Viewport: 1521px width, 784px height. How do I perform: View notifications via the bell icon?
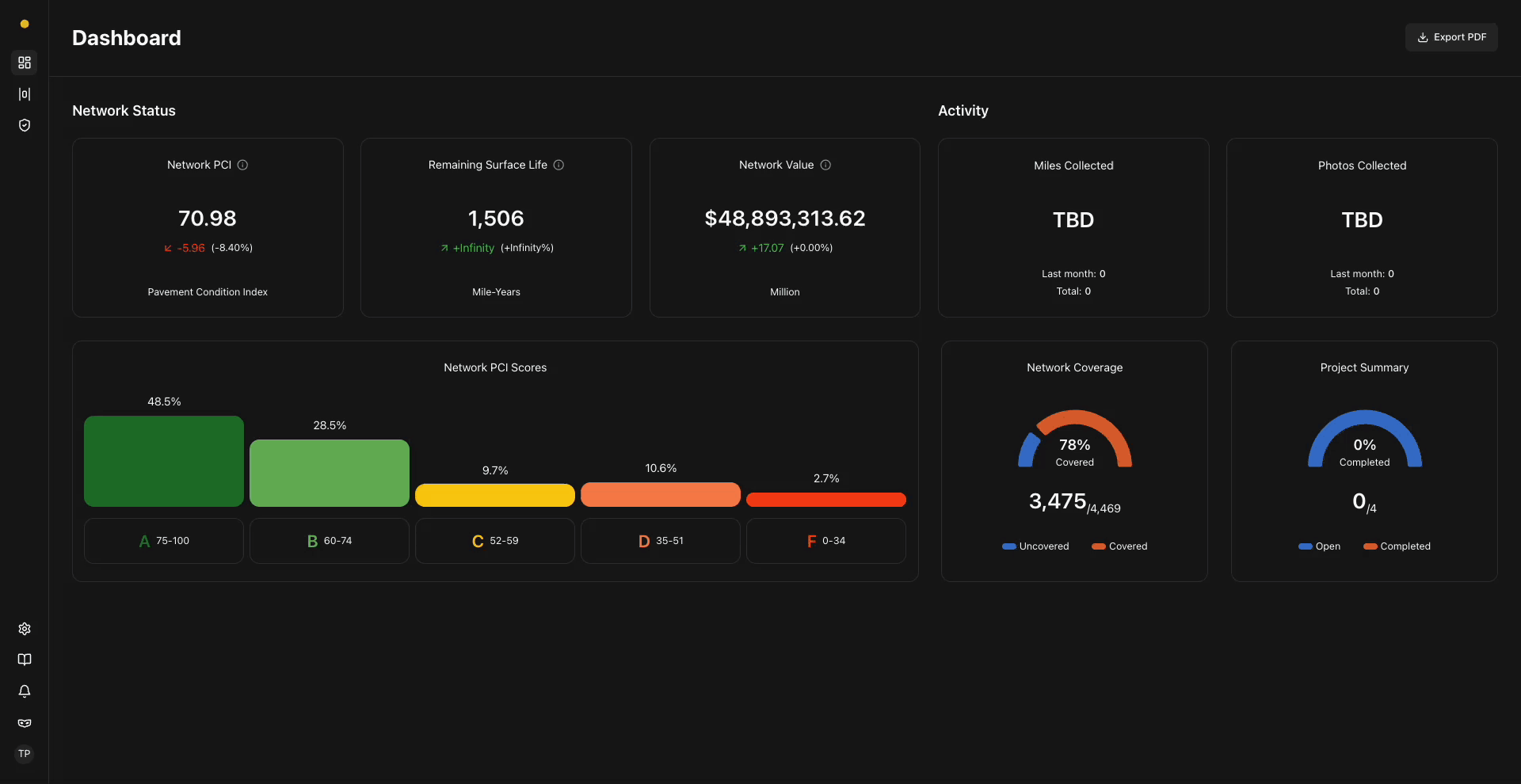pyautogui.click(x=25, y=691)
